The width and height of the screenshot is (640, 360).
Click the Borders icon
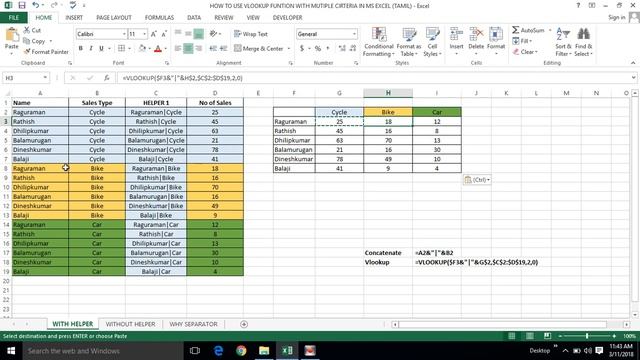(121, 48)
